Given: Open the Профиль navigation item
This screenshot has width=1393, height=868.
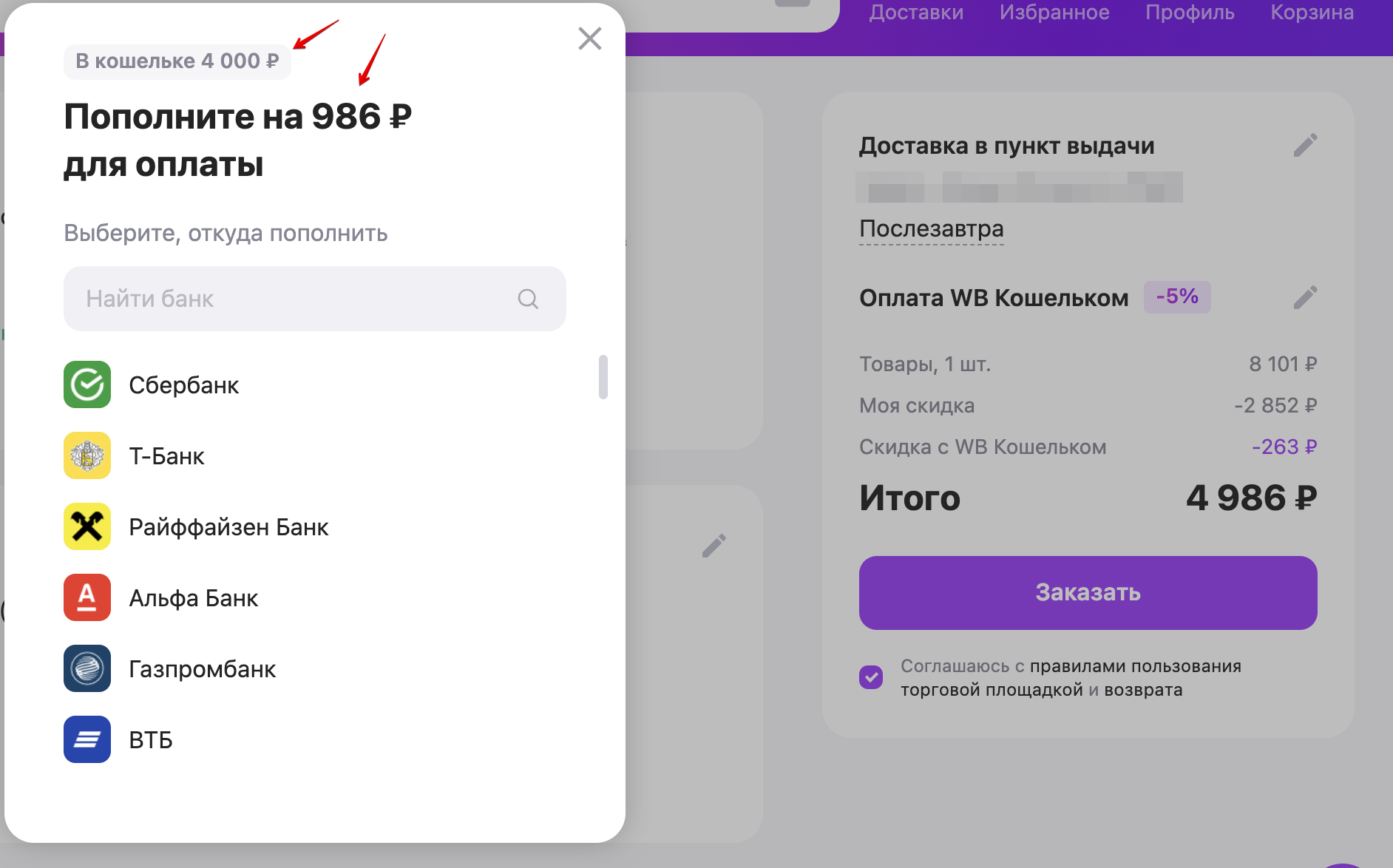Looking at the screenshot, I should pos(1190,13).
